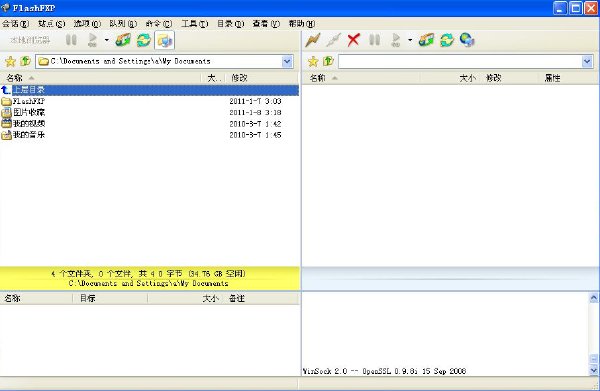Click the log pane scroll-down arrow
This screenshot has height=391, width=600.
click(593, 370)
